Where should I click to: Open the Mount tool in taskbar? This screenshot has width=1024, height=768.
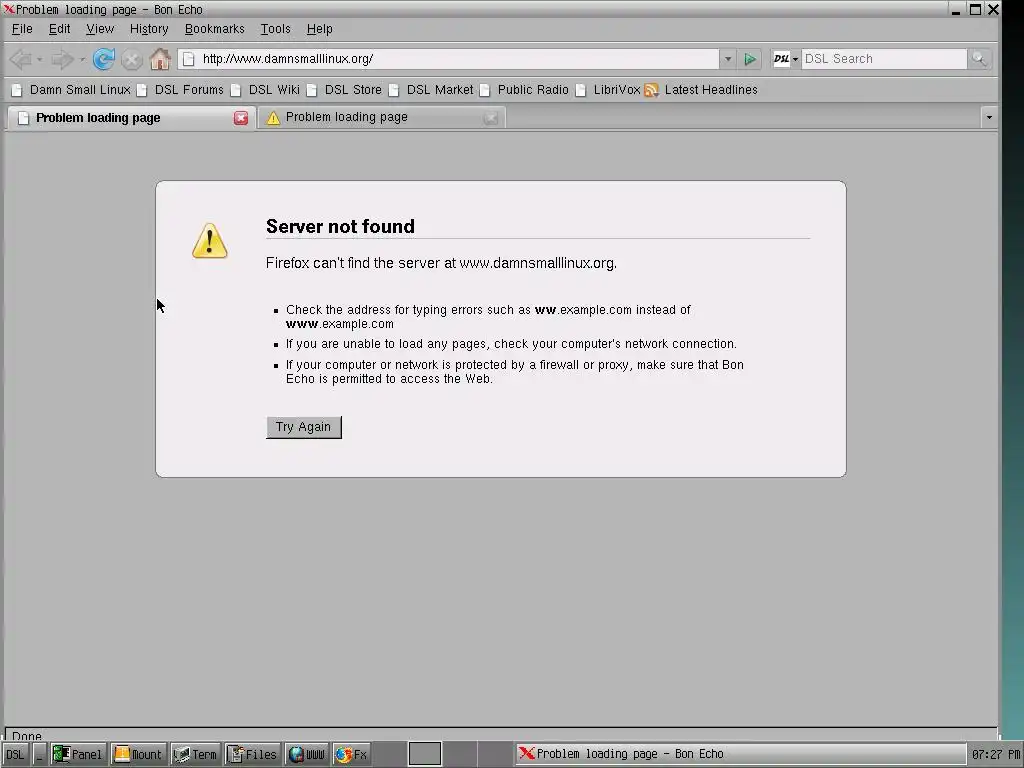coord(138,754)
